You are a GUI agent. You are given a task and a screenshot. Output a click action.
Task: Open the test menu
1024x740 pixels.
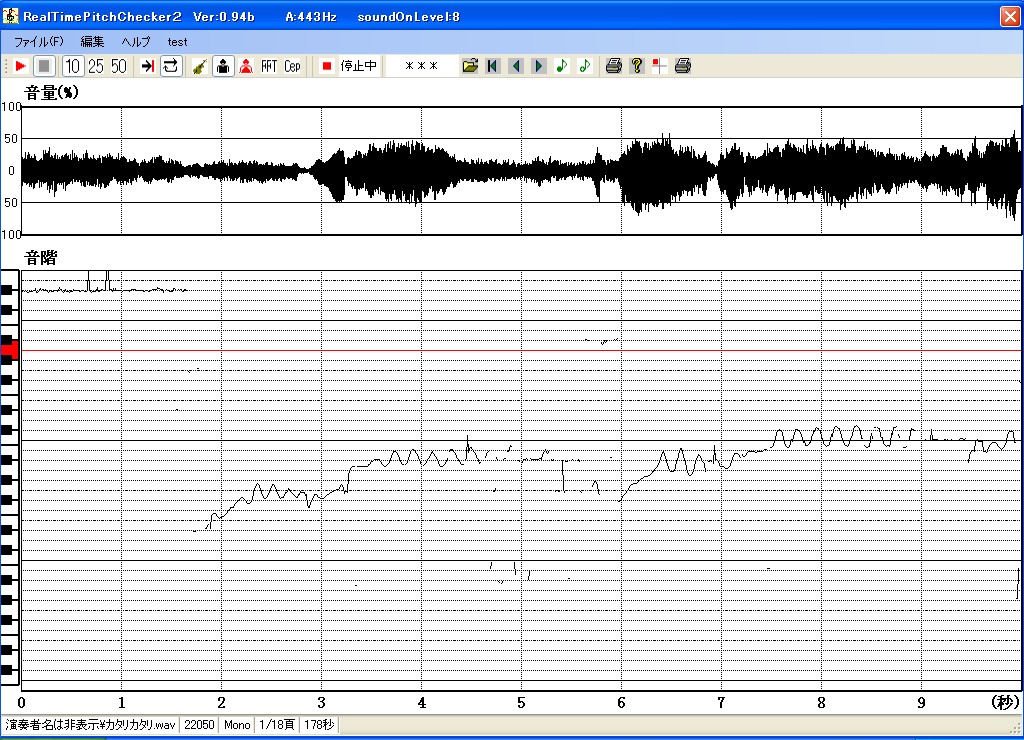click(177, 42)
